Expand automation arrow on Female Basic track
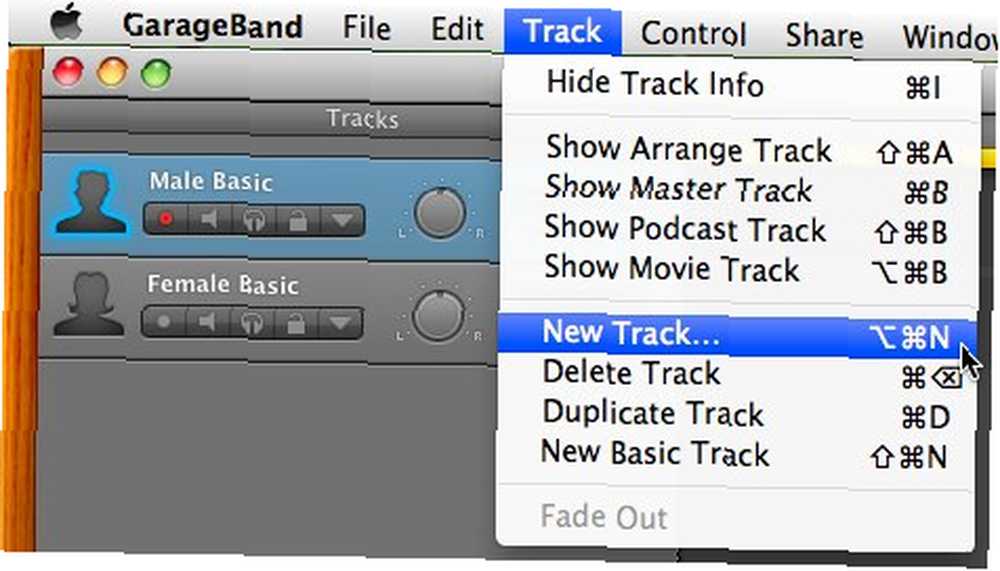1000x571 pixels. (x=341, y=323)
